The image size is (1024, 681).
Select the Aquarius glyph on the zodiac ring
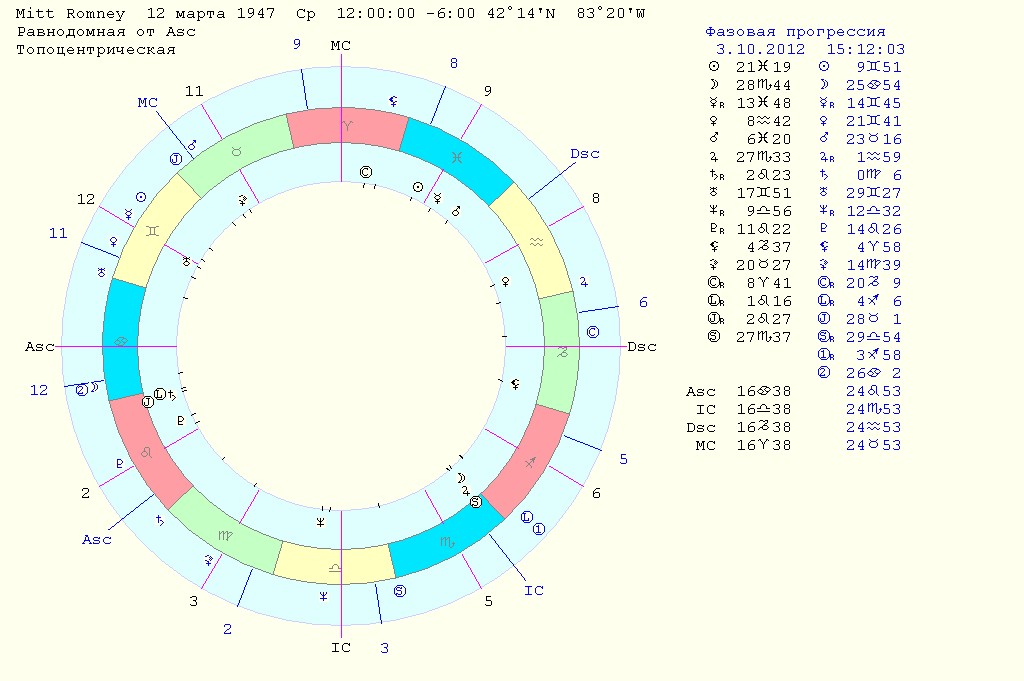536,242
